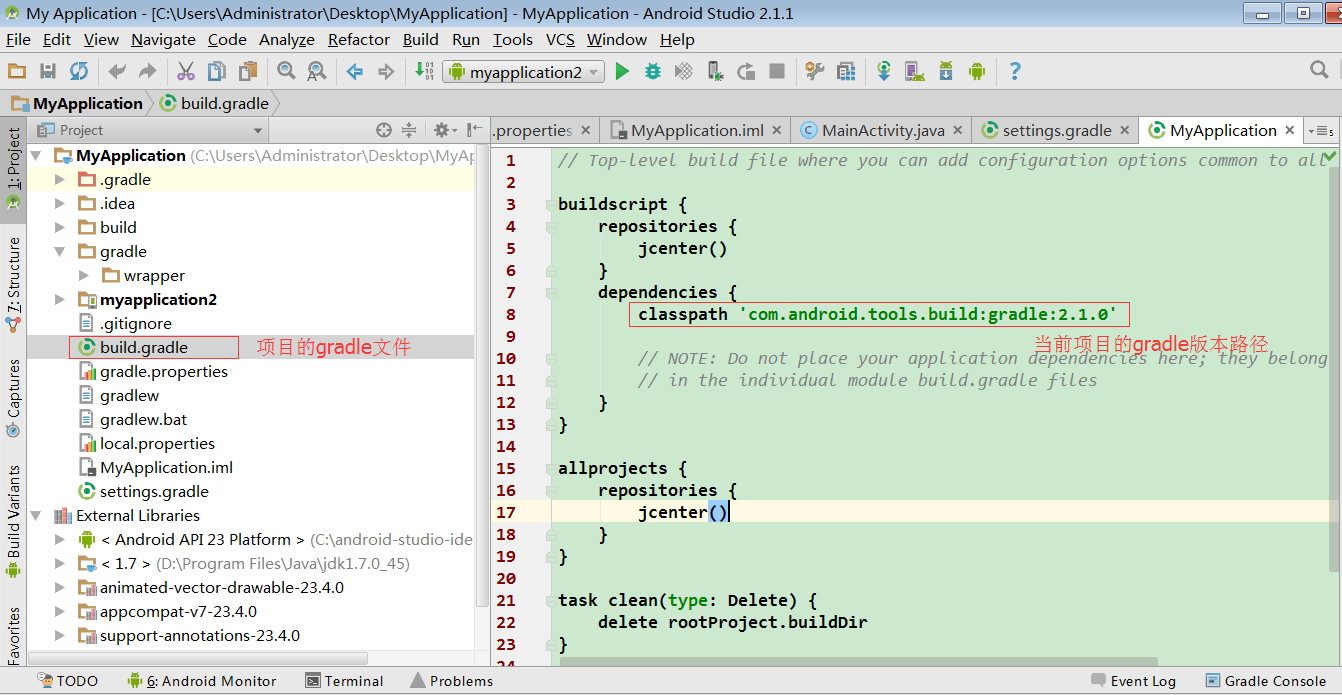Open the Help question mark icon
Image resolution: width=1342 pixels, height=695 pixels.
coord(1015,72)
